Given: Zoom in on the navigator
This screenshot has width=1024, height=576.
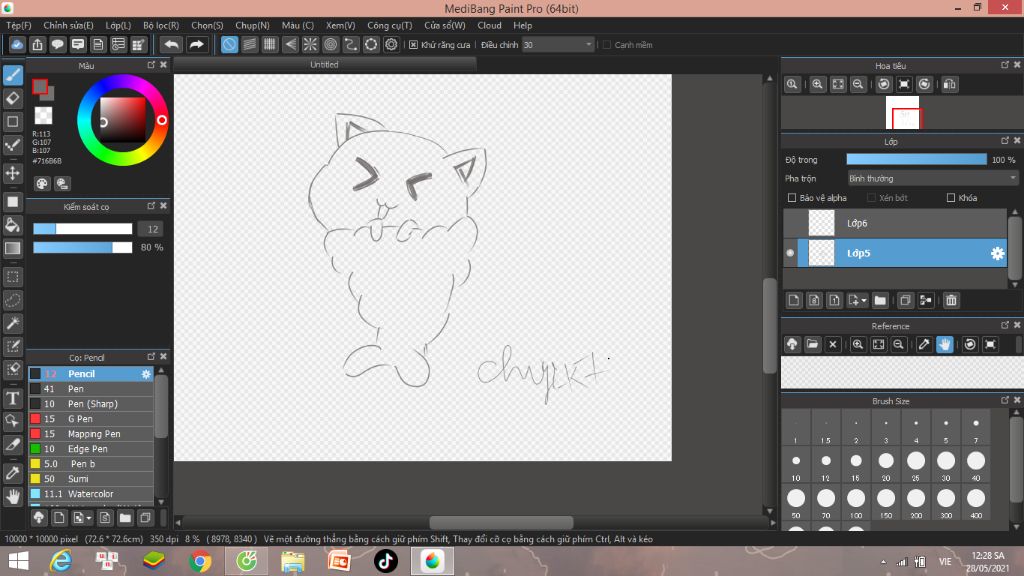Looking at the screenshot, I should pos(817,84).
